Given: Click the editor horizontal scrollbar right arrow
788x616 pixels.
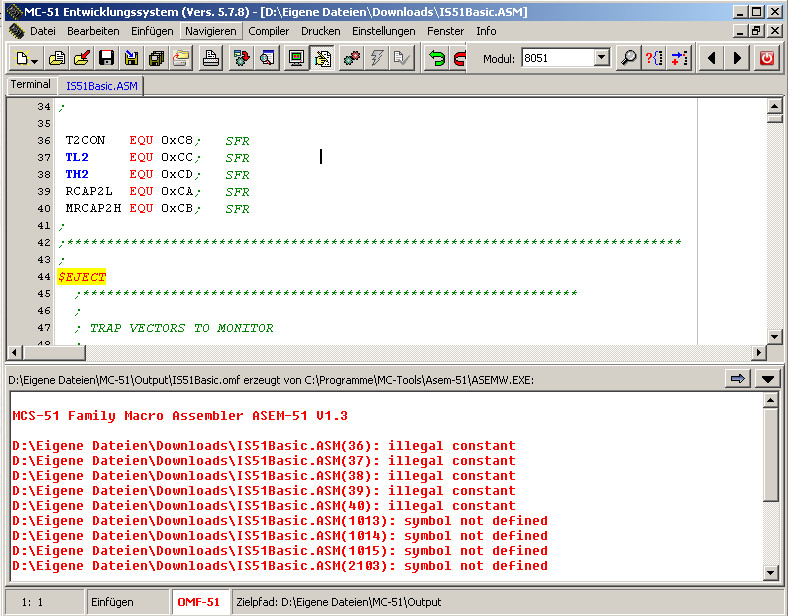Looking at the screenshot, I should (x=758, y=353).
